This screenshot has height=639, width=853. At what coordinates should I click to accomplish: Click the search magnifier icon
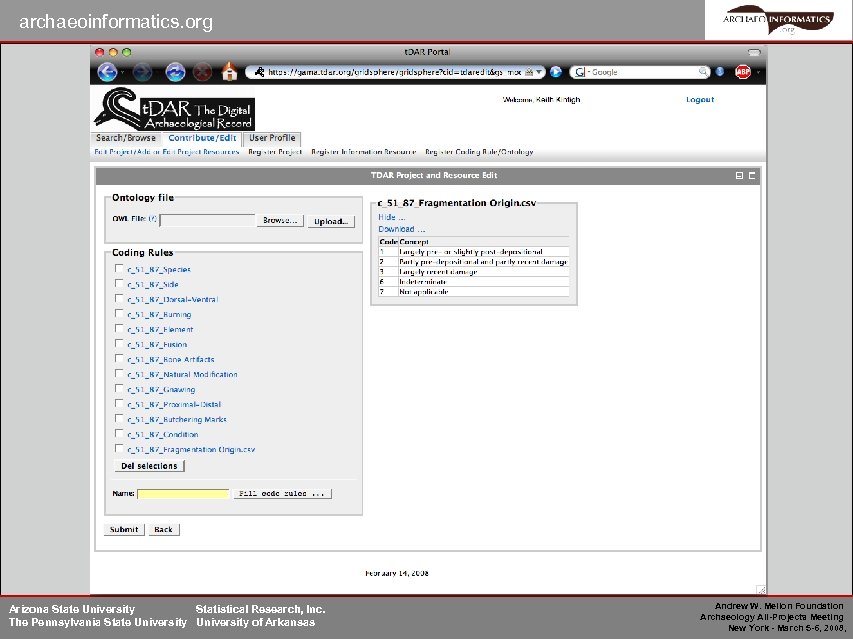coord(703,72)
